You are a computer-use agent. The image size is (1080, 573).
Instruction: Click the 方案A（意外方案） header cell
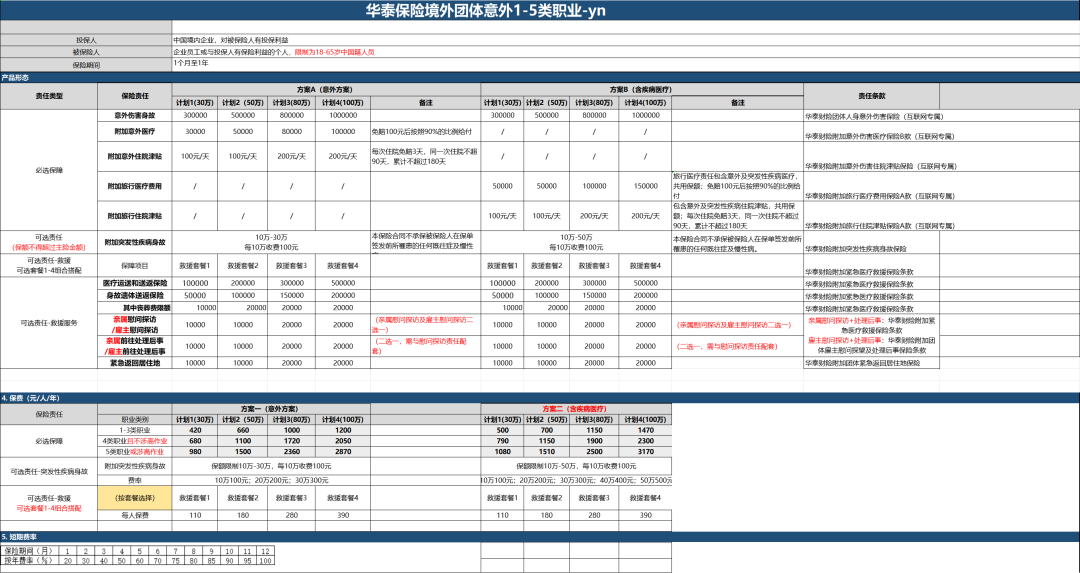coord(326,90)
